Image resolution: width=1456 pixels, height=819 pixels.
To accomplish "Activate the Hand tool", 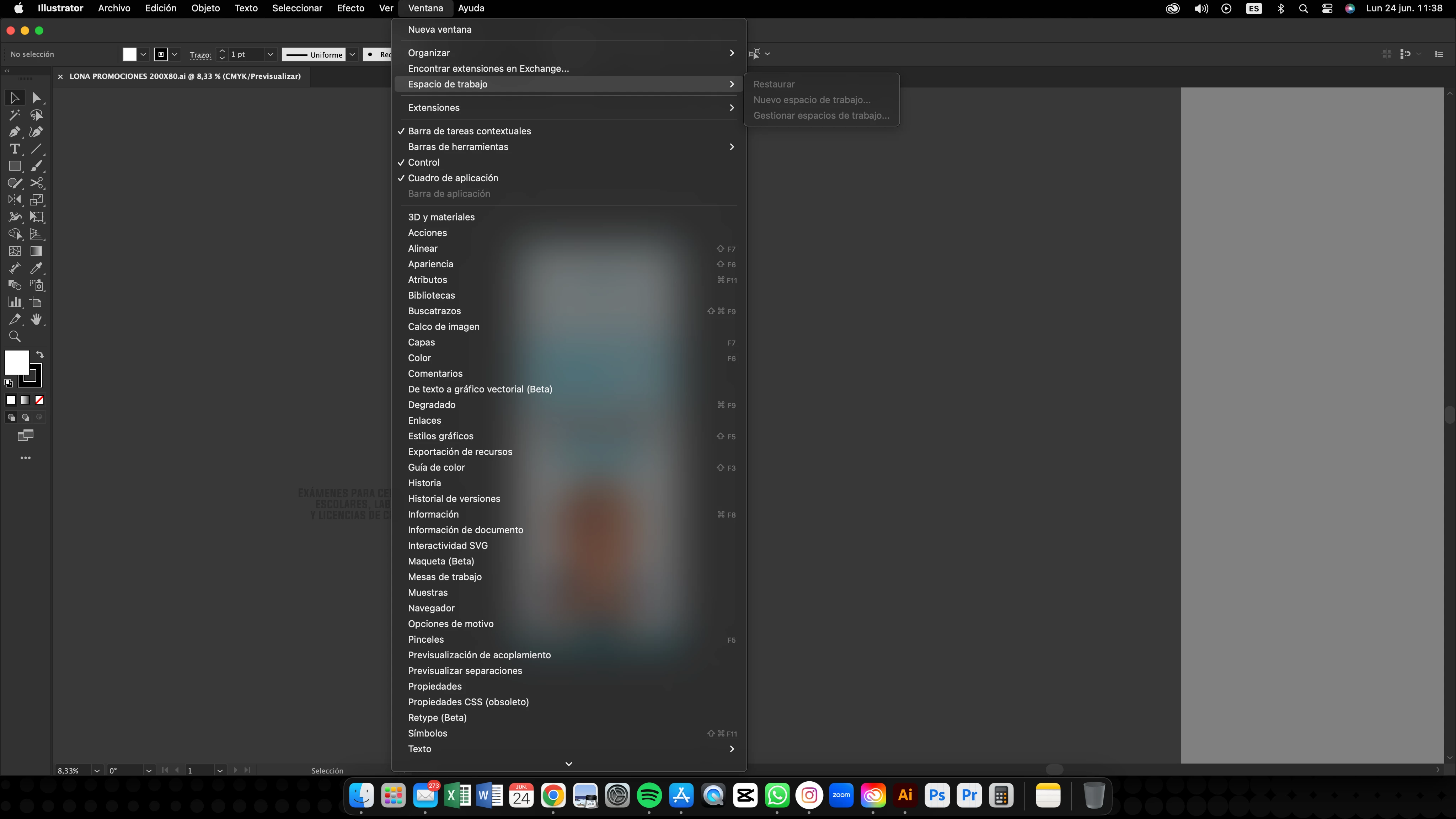I will 36,319.
